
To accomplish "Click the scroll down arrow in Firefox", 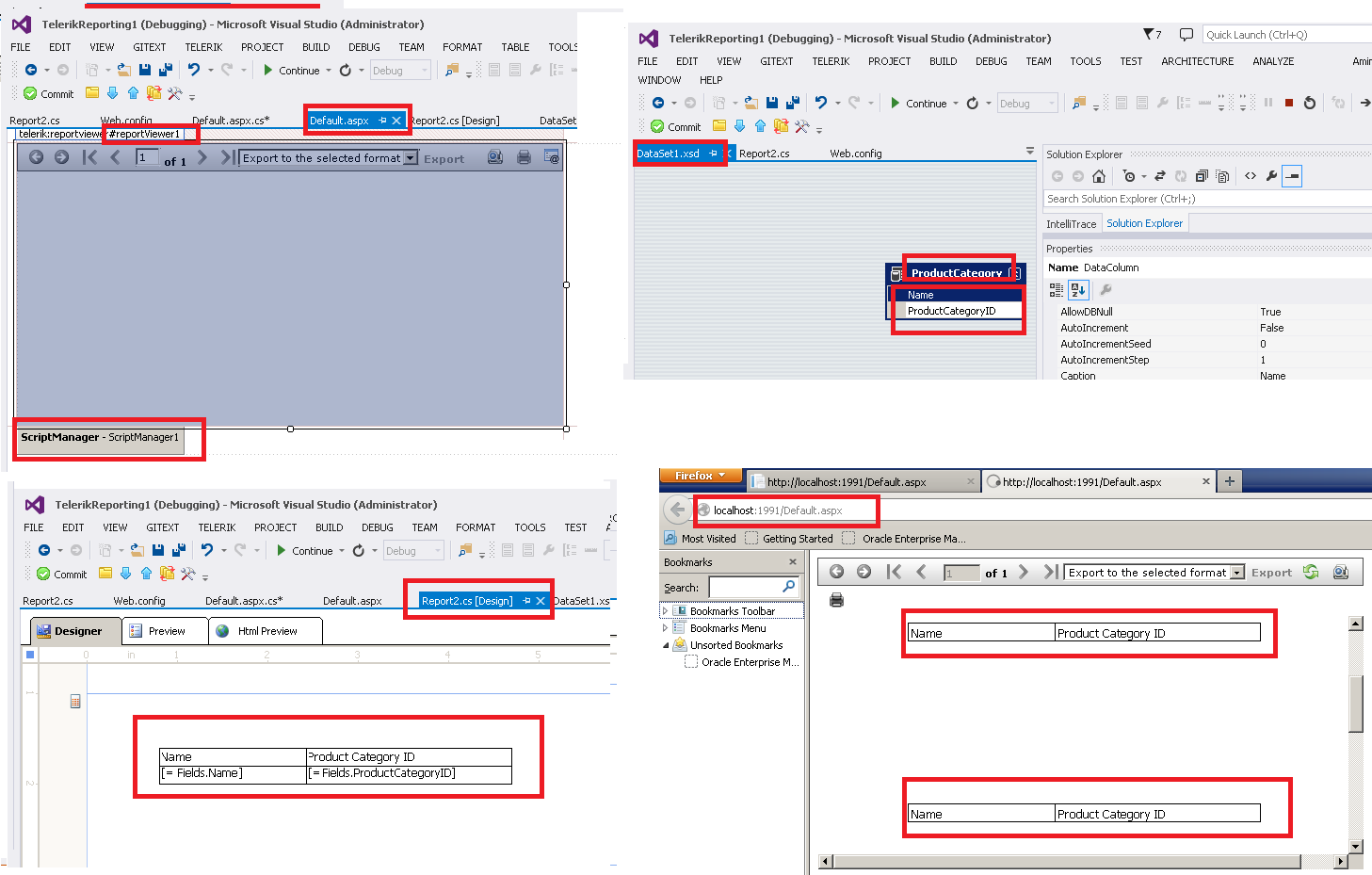I will [x=1356, y=846].
